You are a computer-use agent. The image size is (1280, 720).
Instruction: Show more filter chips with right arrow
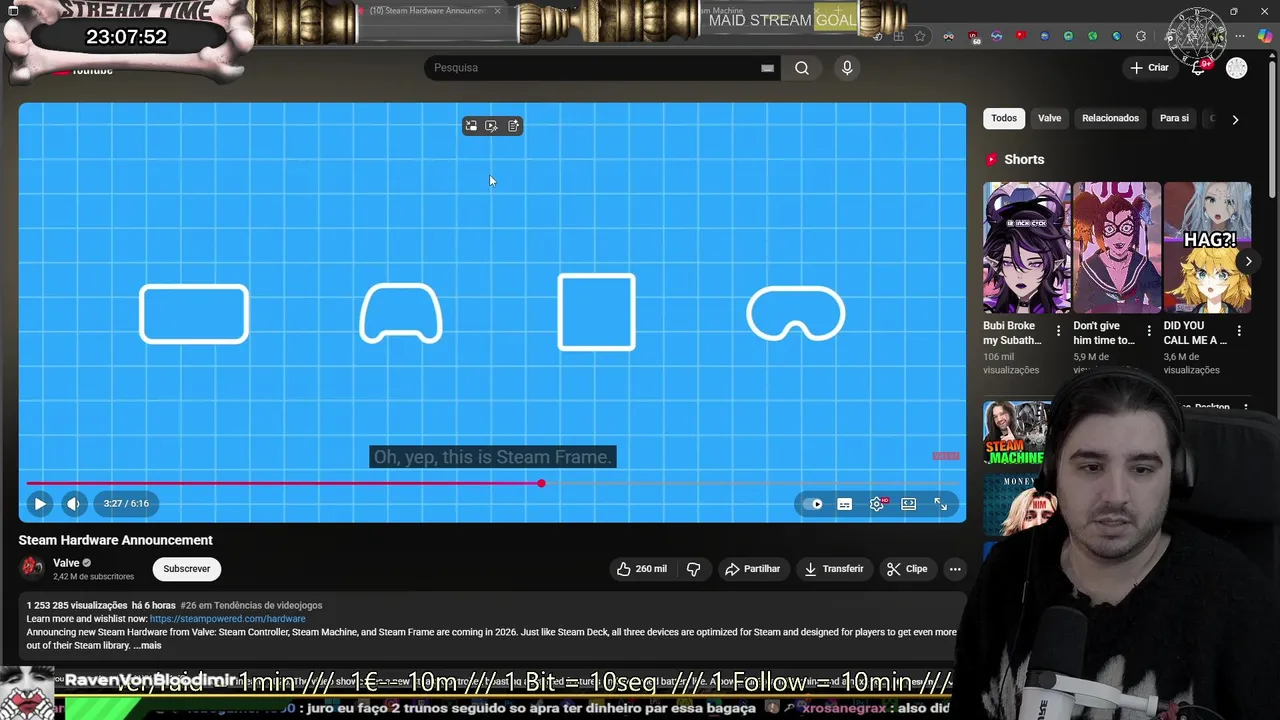click(x=1235, y=119)
